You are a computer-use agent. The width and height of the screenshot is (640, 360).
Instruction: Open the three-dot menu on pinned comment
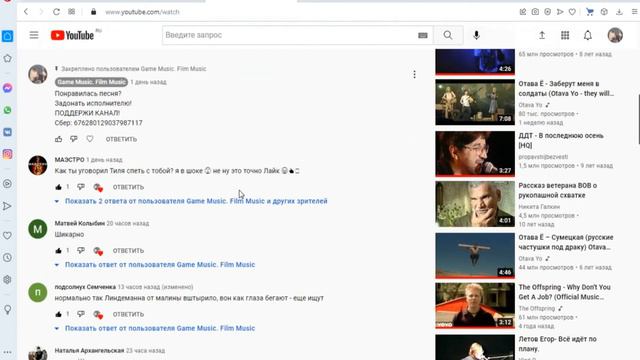(414, 74)
